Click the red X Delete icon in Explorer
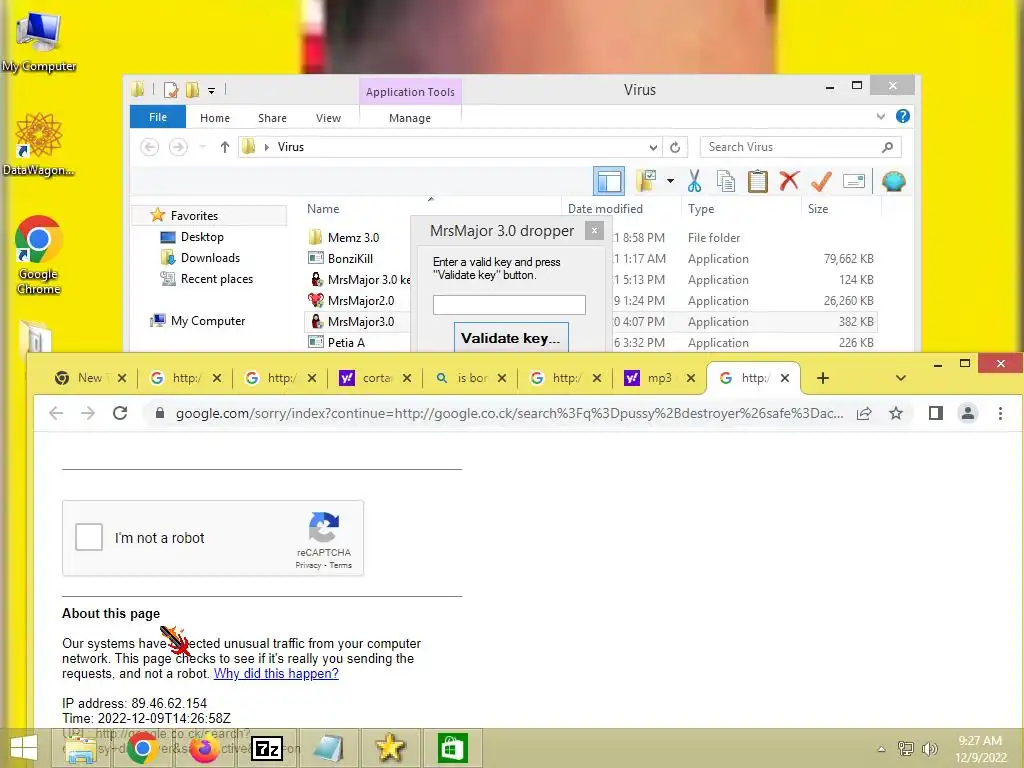The image size is (1024, 768). tap(790, 180)
